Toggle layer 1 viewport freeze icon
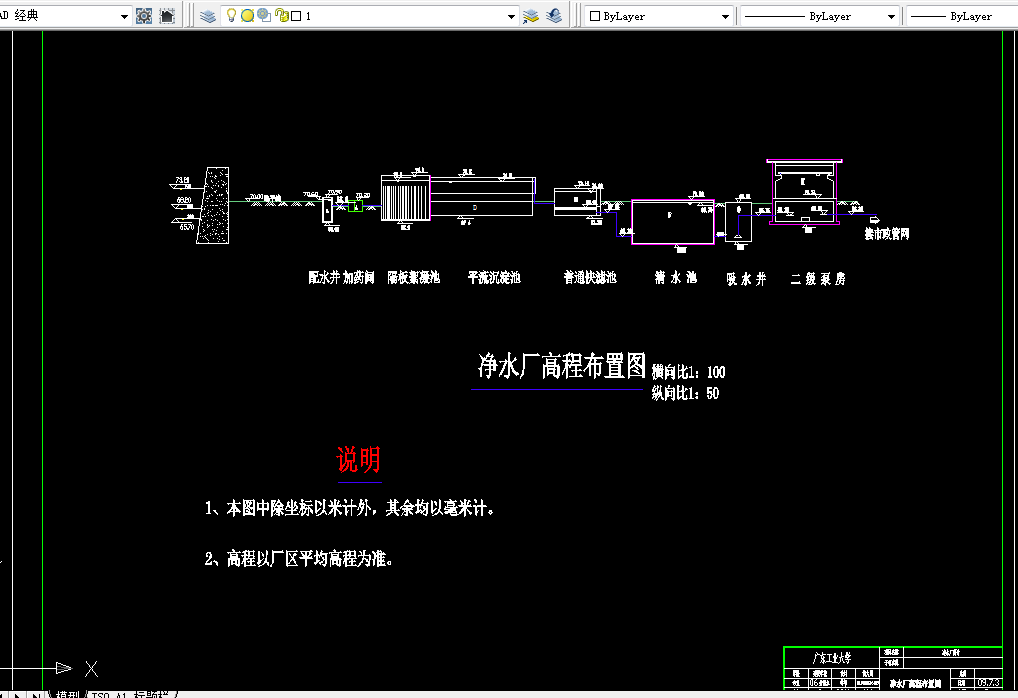Image resolution: width=1018 pixels, height=698 pixels. [x=264, y=16]
